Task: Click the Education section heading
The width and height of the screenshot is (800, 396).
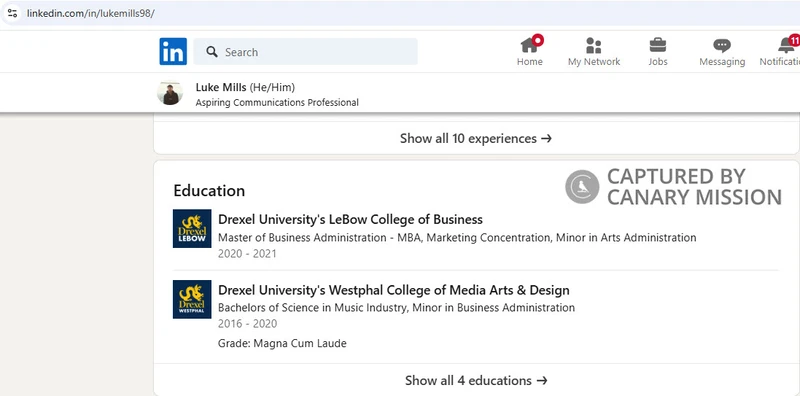Action: coord(209,190)
